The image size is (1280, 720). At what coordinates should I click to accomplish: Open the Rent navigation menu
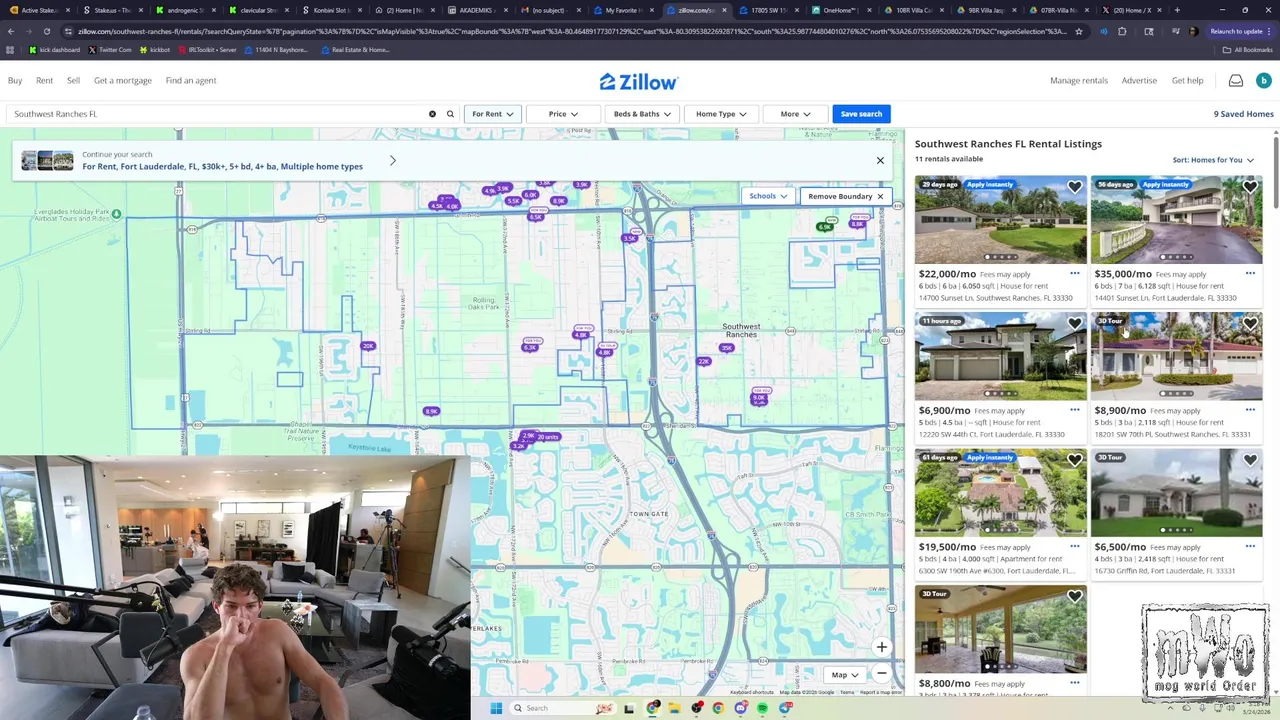coord(44,80)
